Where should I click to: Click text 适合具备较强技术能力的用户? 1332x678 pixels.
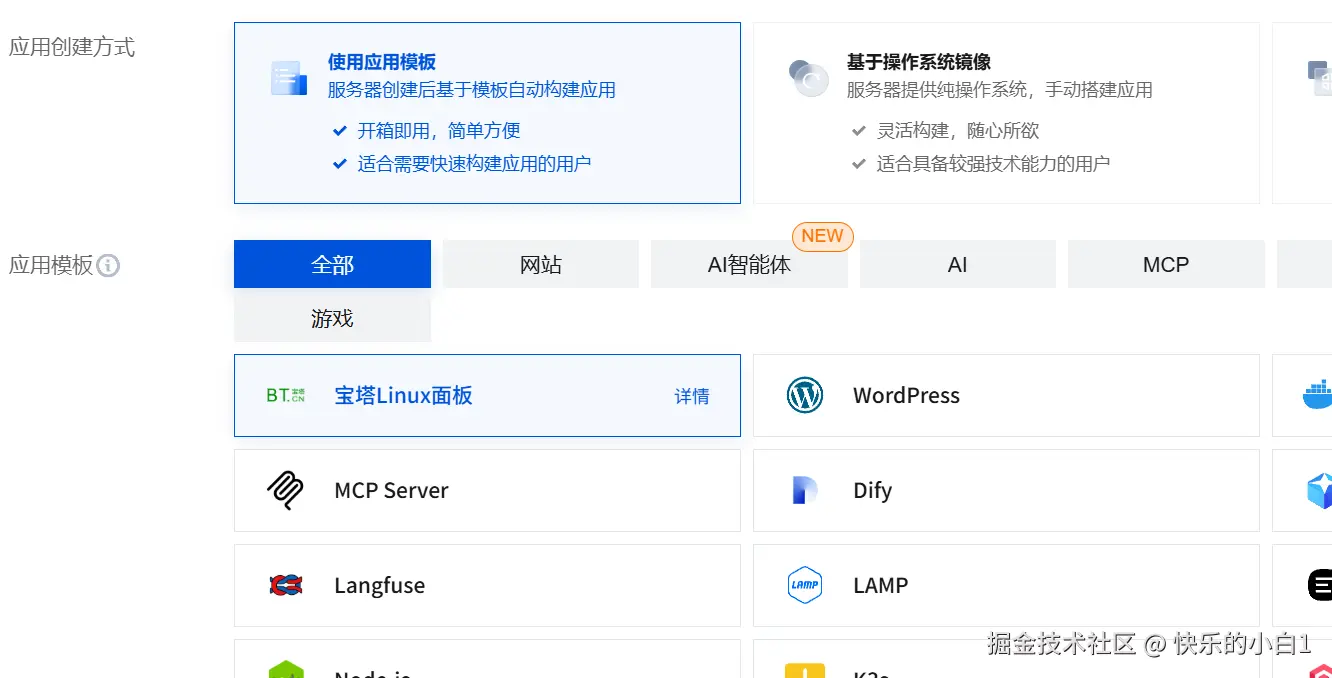tap(994, 164)
